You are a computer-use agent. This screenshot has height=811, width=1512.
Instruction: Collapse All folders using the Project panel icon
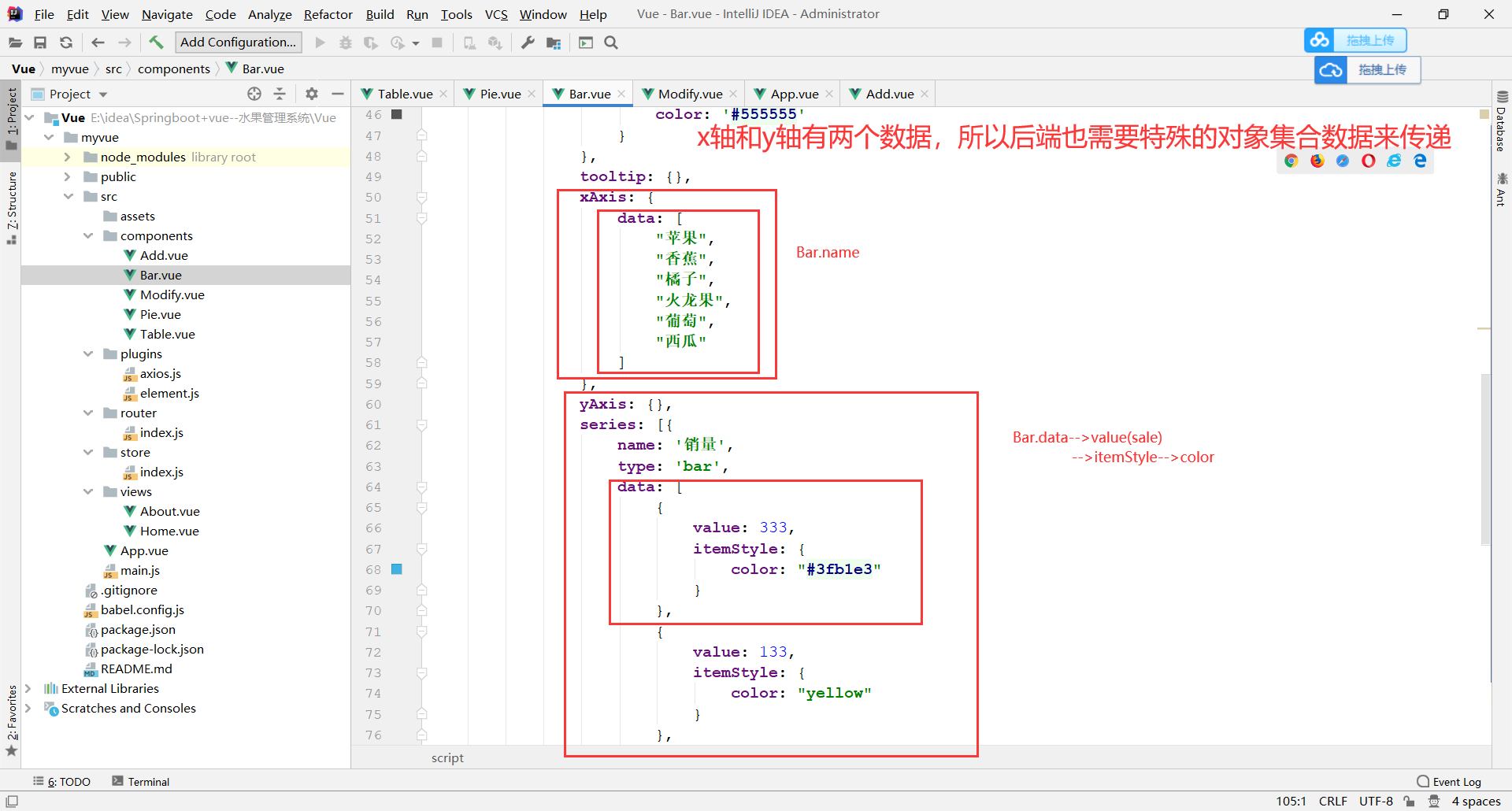(280, 94)
